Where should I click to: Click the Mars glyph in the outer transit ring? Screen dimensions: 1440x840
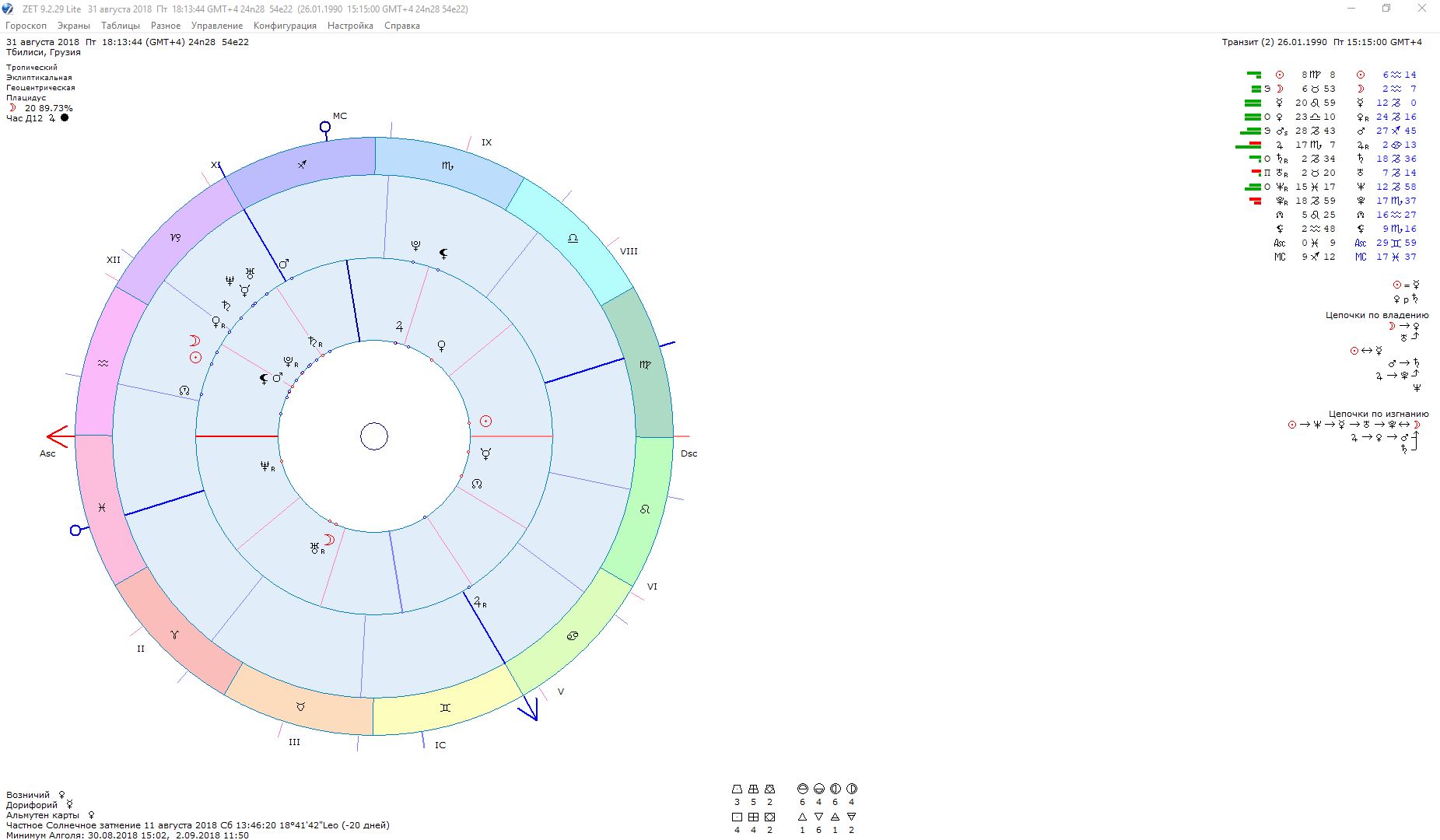coord(284,264)
